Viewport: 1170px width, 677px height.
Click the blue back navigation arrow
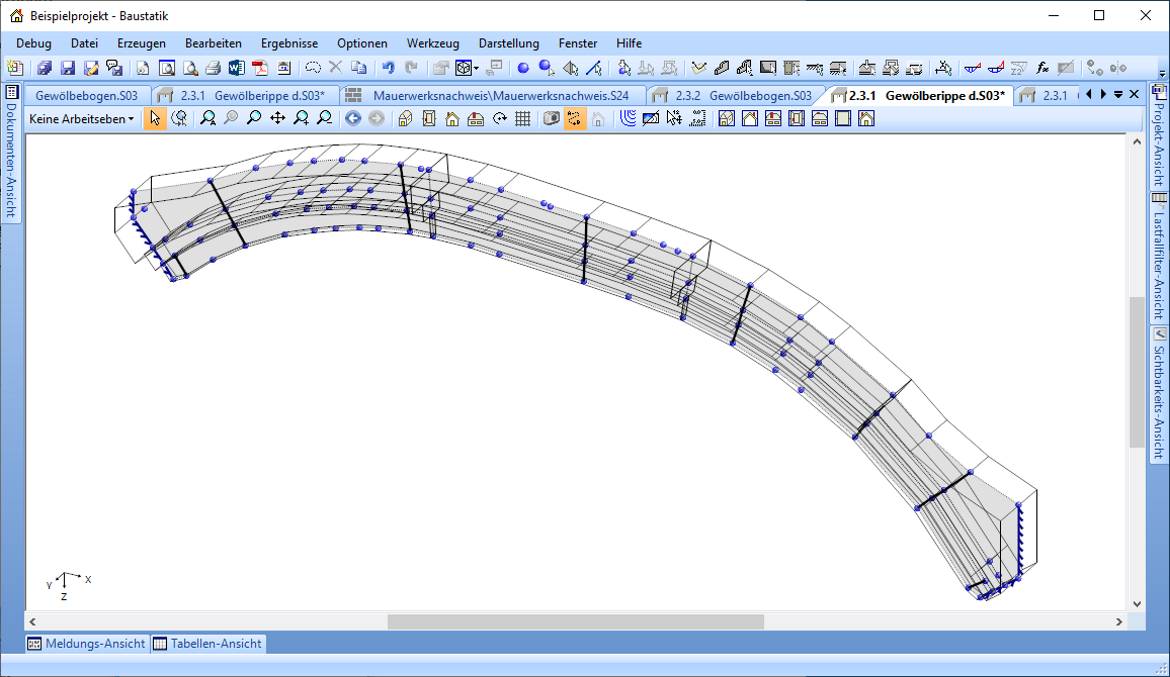point(353,119)
